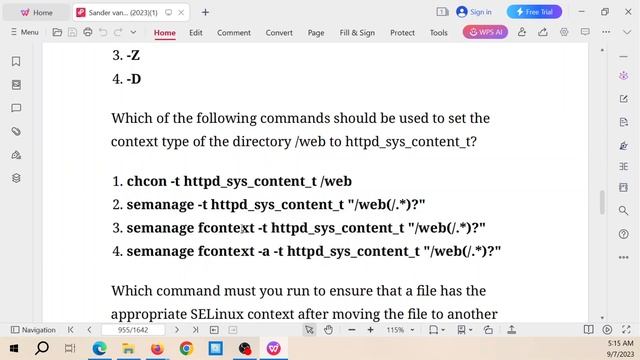The width and height of the screenshot is (640, 360).
Task: Open the Attachments paperclip panel
Action: [x=16, y=131]
